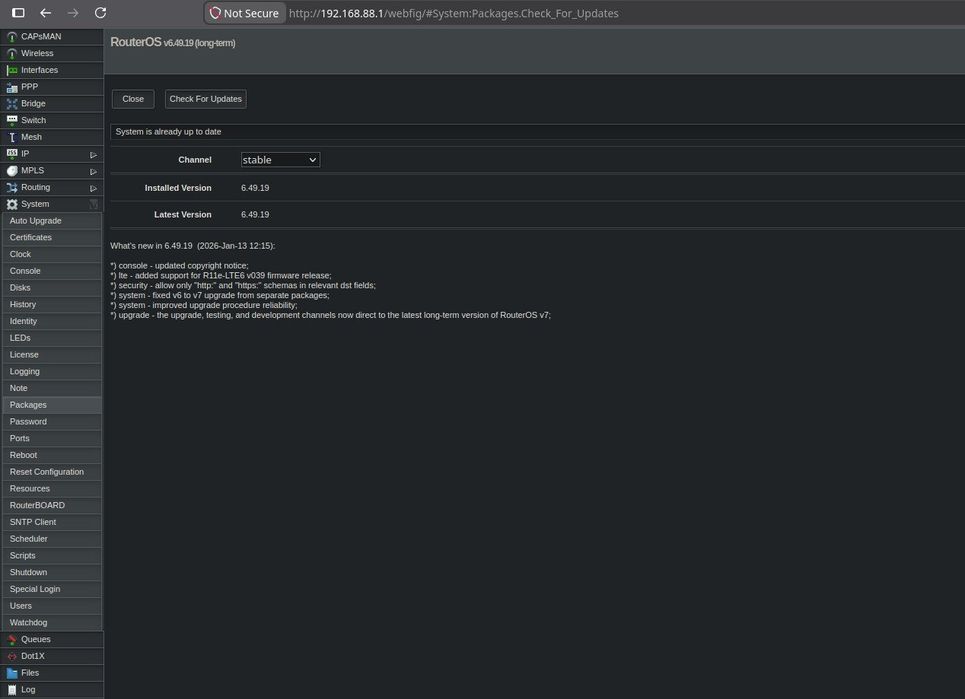Open the RouterBOARD menu entry
The height and width of the screenshot is (699, 965).
pyautogui.click(x=52, y=505)
